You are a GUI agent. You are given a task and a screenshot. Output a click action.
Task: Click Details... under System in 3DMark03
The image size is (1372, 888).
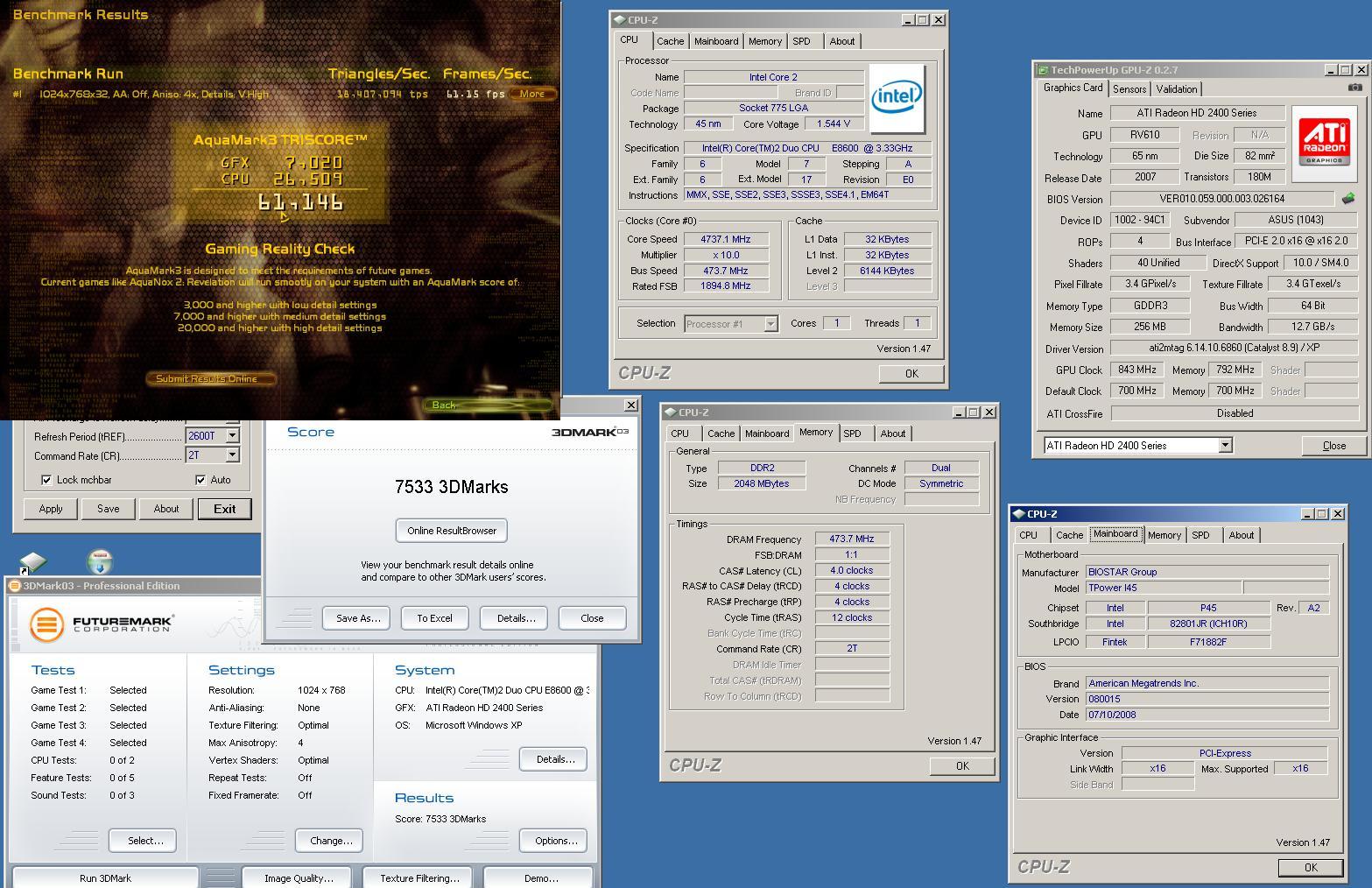pos(553,759)
